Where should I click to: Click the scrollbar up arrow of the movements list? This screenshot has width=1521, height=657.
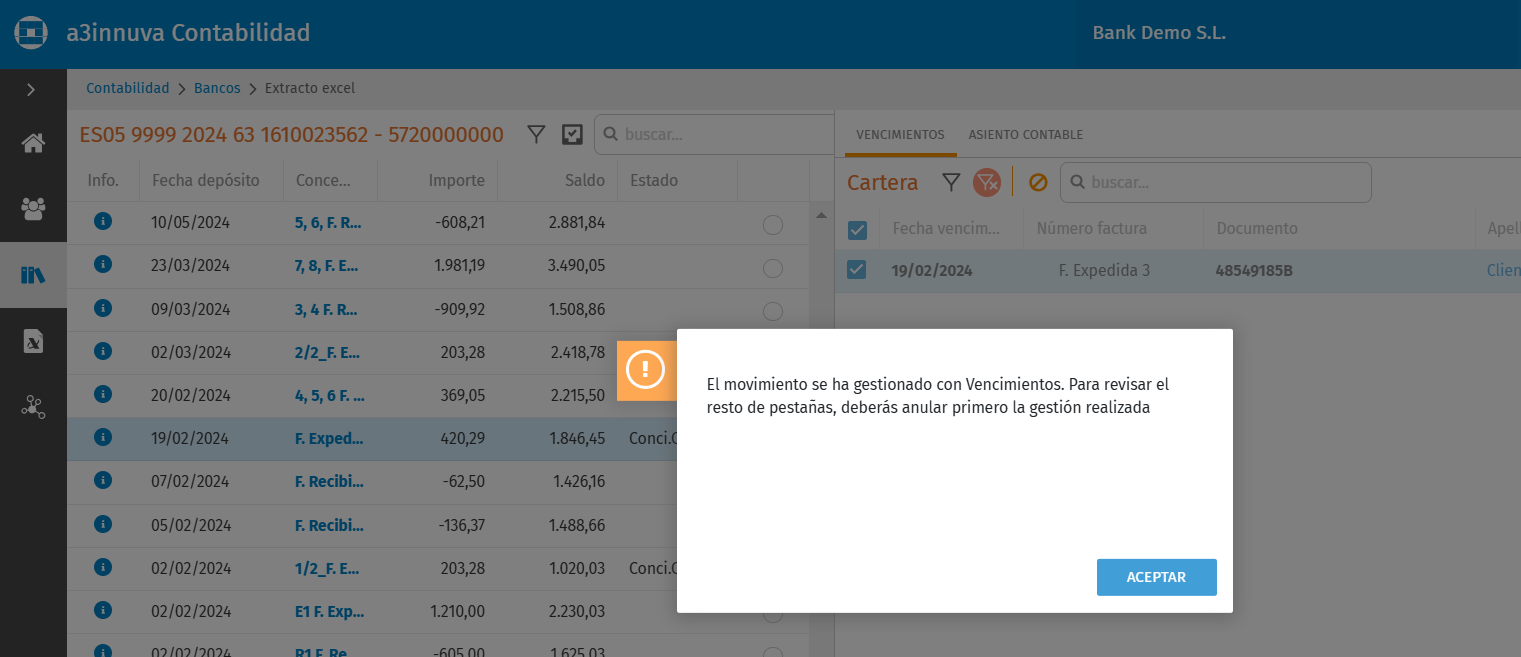coord(822,215)
